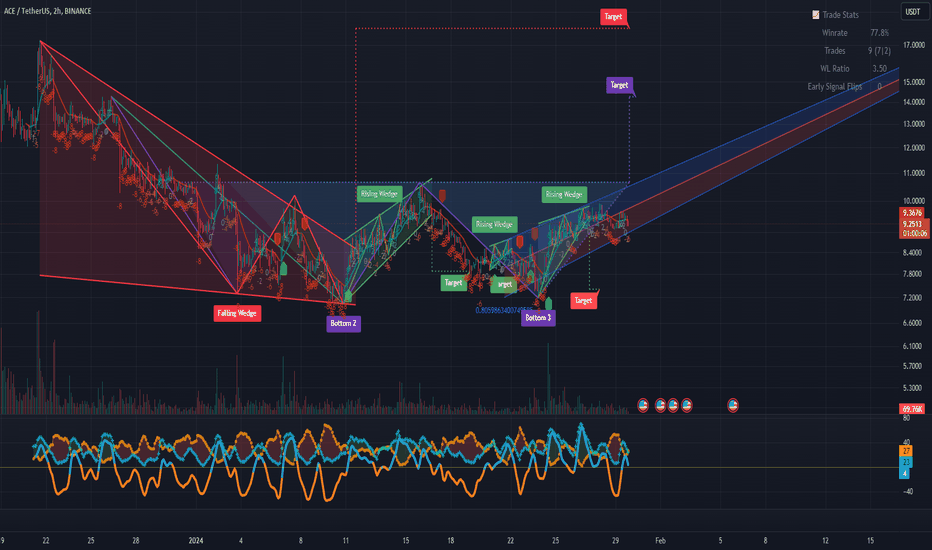Image resolution: width=932 pixels, height=550 pixels.
Task: Click the 7.8000 price scale level
Action: click(x=912, y=274)
